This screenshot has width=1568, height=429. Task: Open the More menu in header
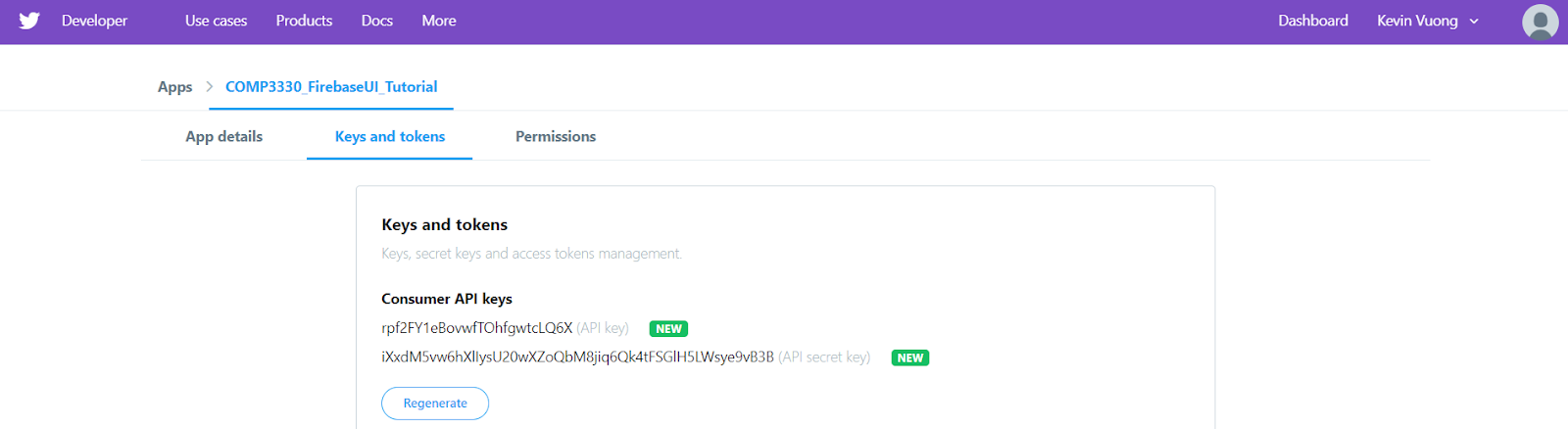point(439,21)
